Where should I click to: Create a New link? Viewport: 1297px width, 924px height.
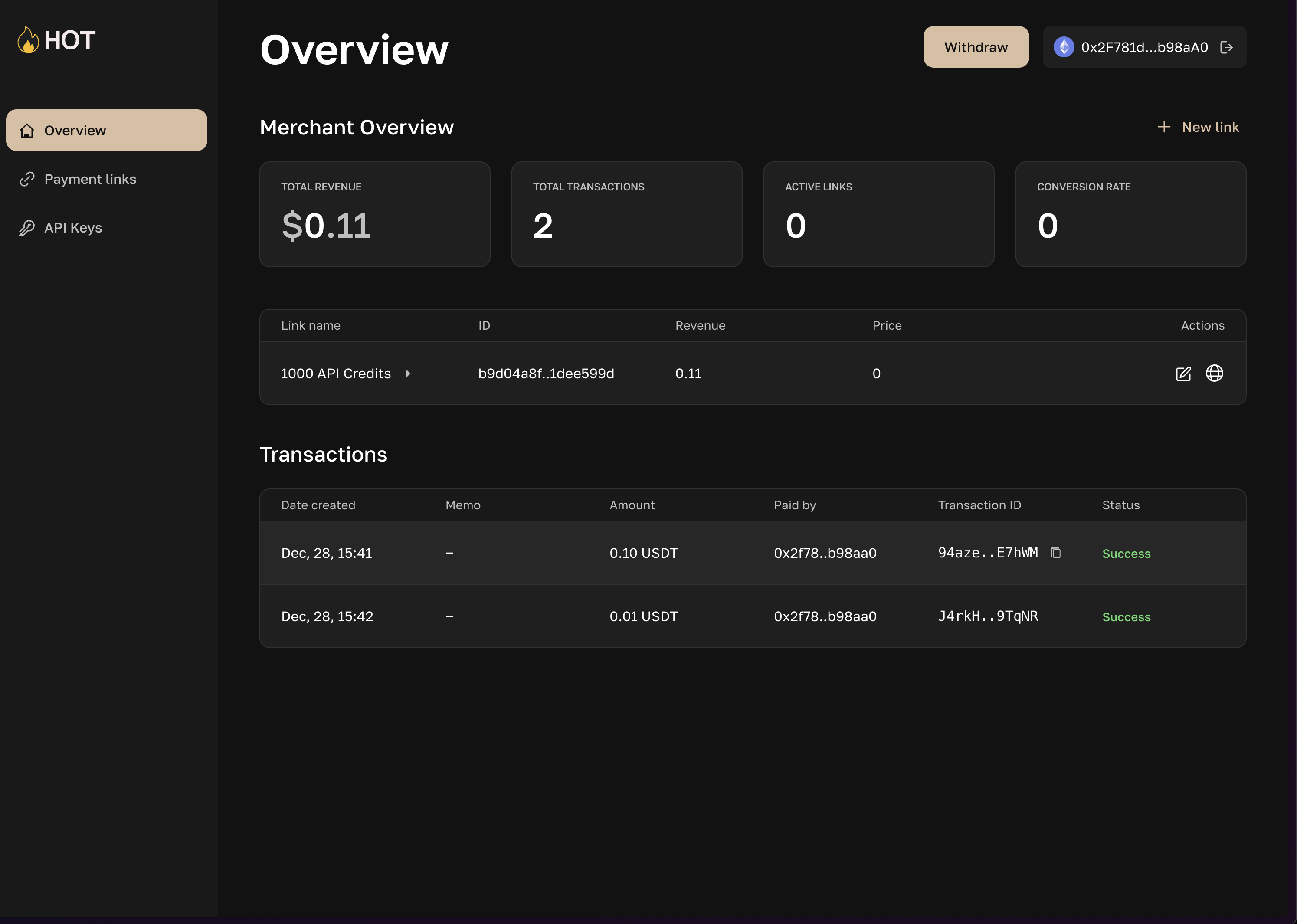pos(1209,127)
